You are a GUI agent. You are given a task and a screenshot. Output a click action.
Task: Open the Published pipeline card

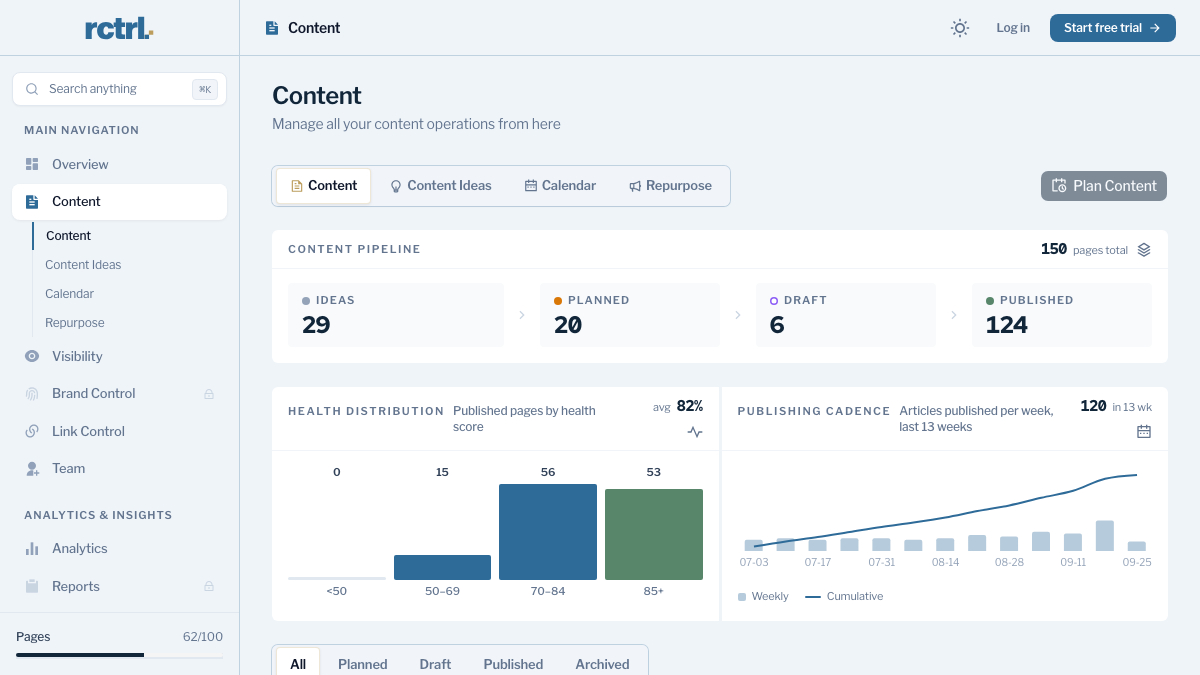point(1062,315)
